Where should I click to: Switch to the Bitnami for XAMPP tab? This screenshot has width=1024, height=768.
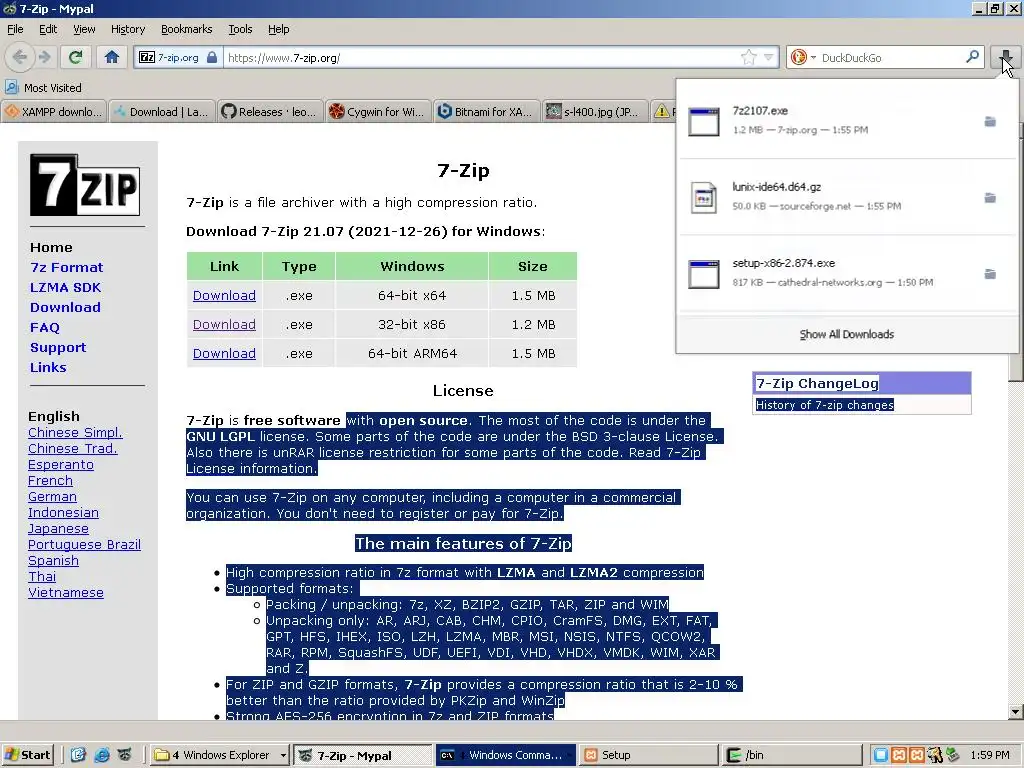485,112
